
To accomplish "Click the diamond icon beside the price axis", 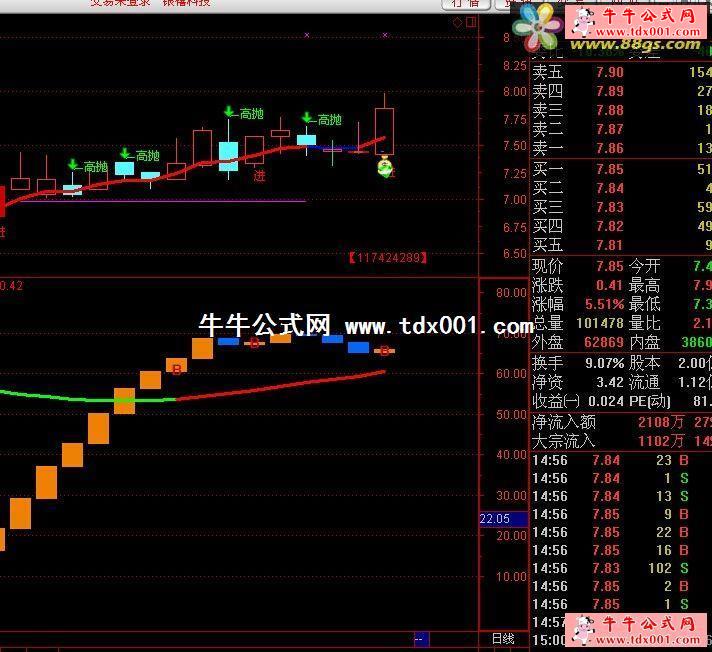I will 456,22.
